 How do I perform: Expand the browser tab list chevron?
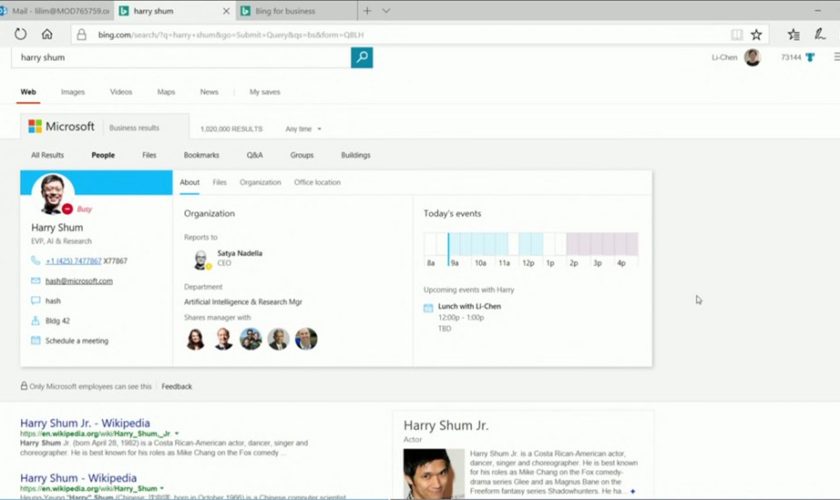tap(386, 11)
